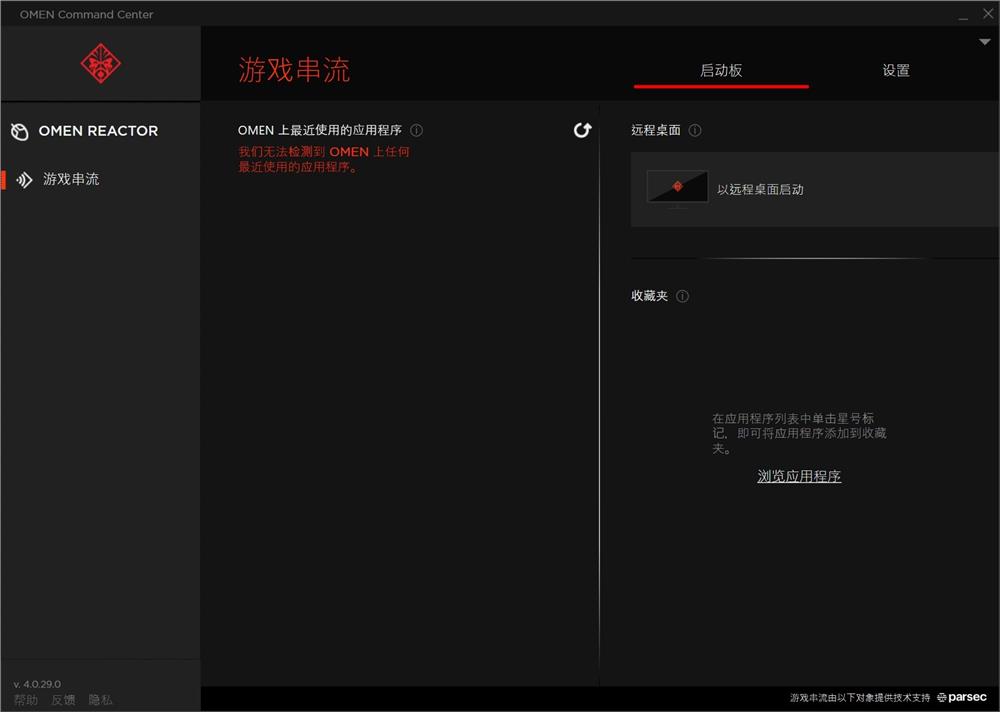Click the streaming icon beside 游戏串流 in sidebar
1000x712 pixels.
point(24,180)
